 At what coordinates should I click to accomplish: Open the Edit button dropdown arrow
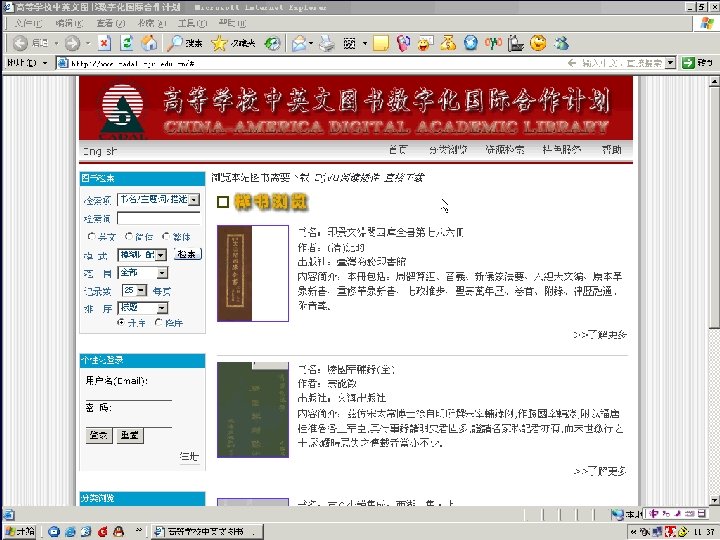click(x=365, y=44)
